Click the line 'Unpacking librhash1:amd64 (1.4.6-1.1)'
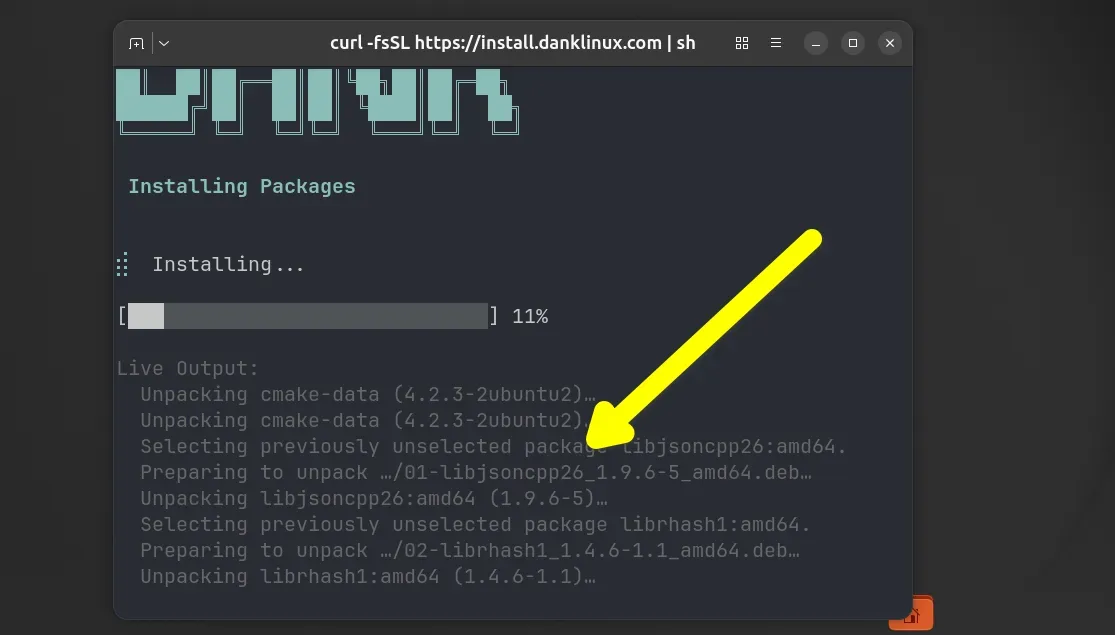The image size is (1115, 635). pyautogui.click(x=368, y=577)
